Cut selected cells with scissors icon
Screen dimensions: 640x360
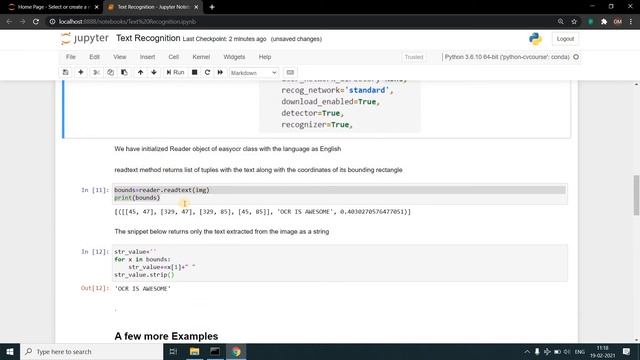coord(96,72)
